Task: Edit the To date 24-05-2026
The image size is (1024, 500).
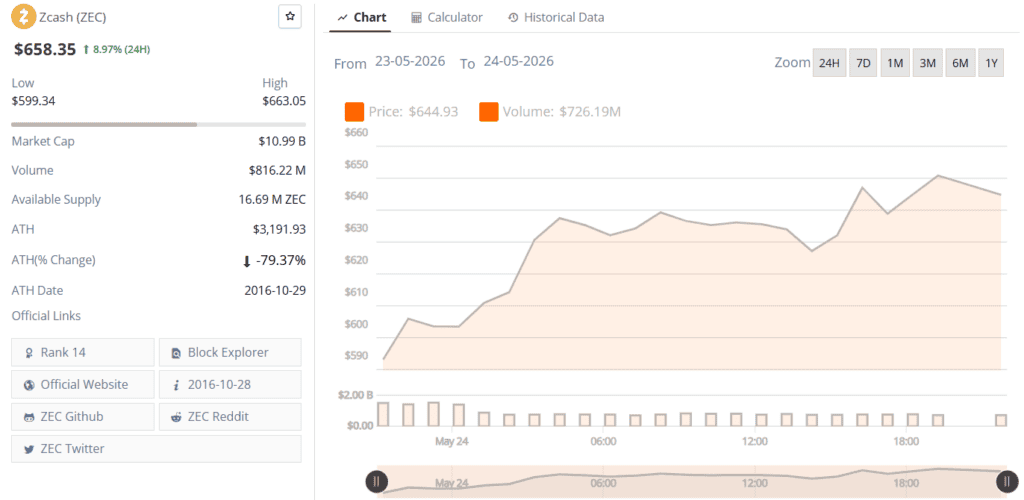Action: [x=519, y=62]
